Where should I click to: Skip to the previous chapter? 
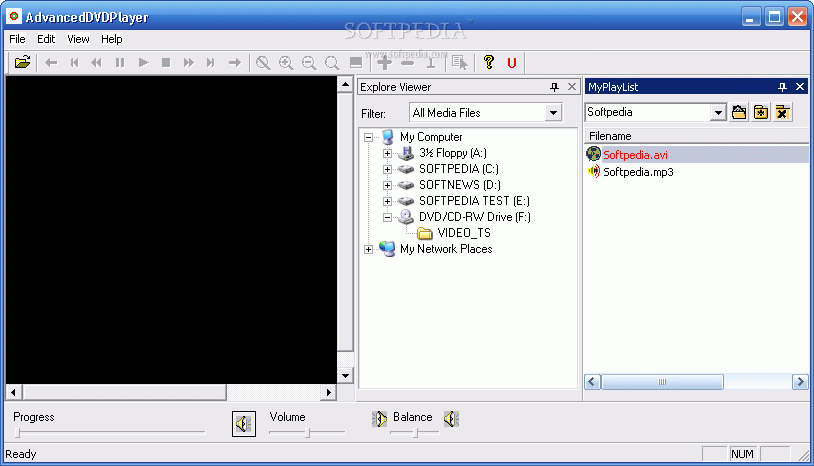[x=74, y=63]
